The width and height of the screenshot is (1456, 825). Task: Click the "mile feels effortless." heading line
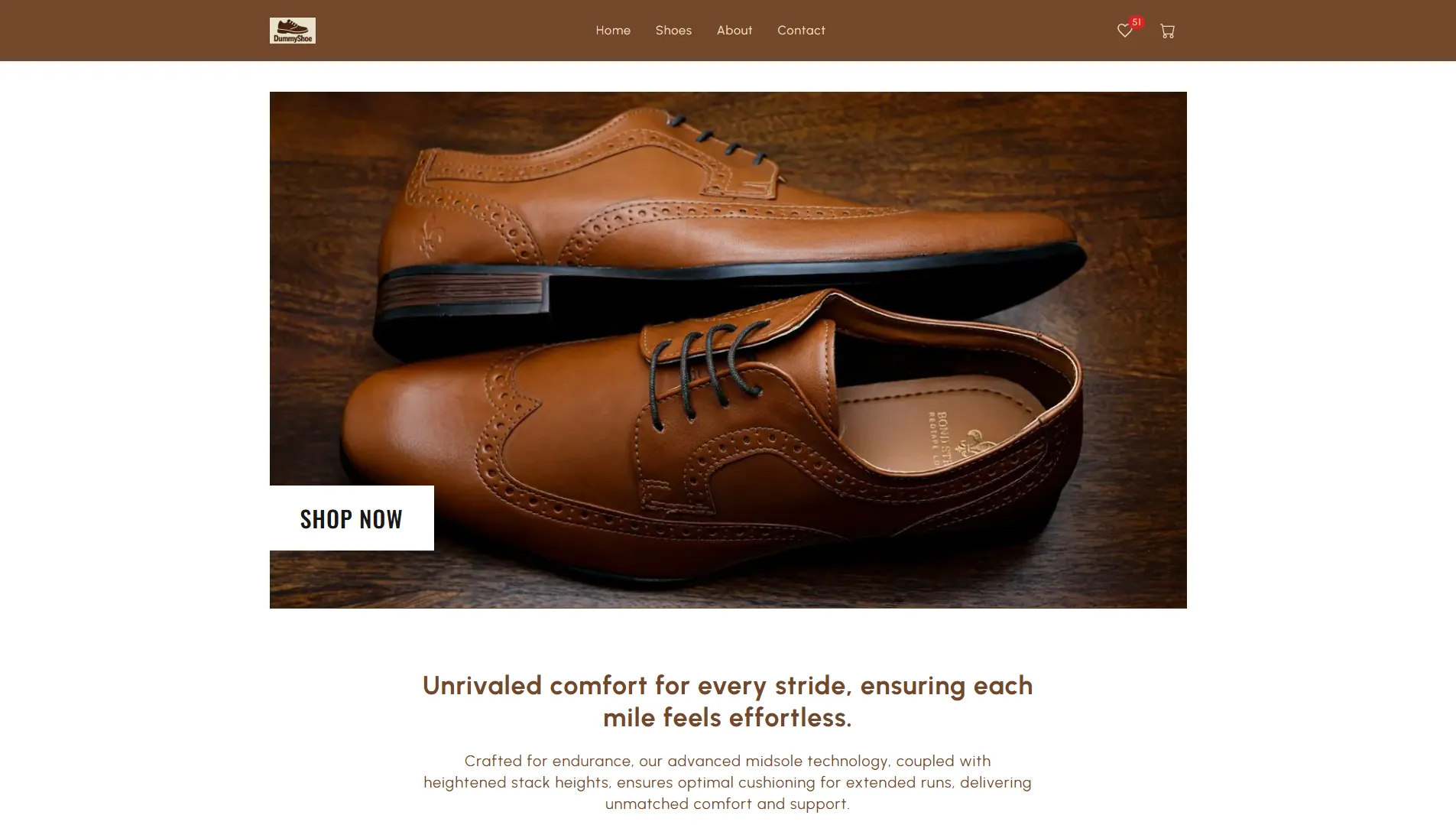tap(727, 717)
